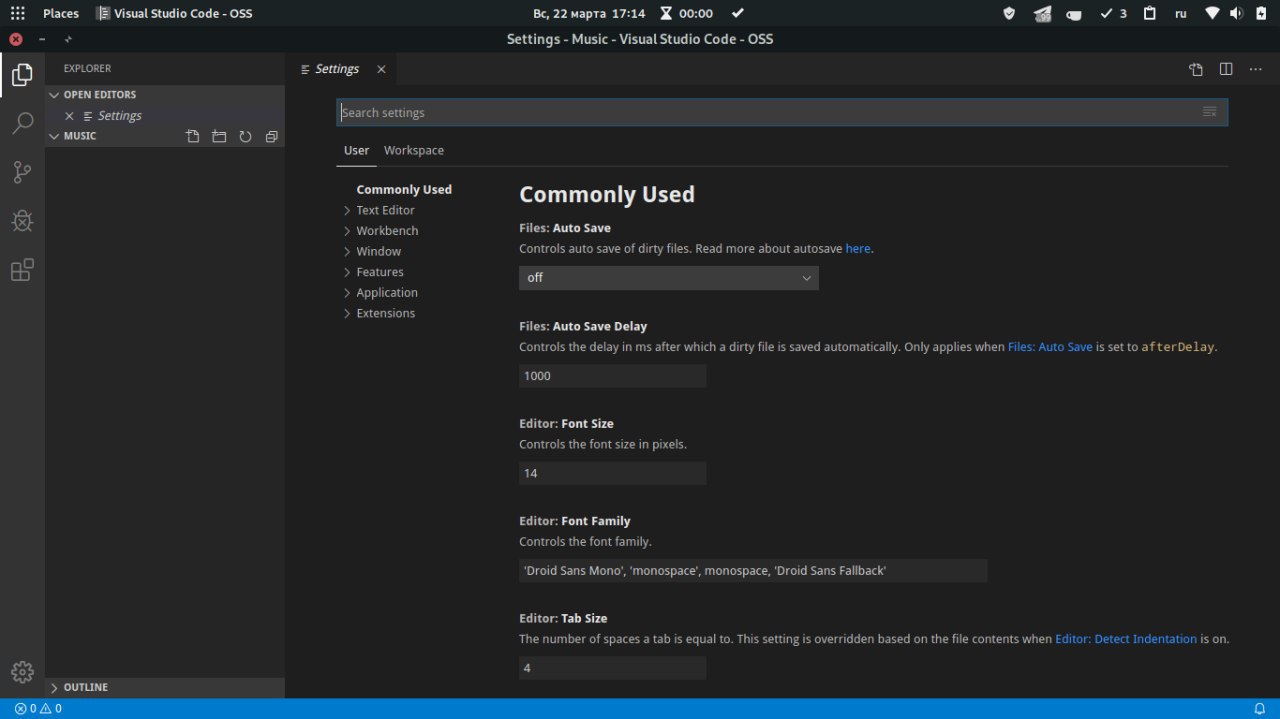Follow the Editor: Detect Indentation link
The image size is (1280, 719).
pyautogui.click(x=1126, y=639)
